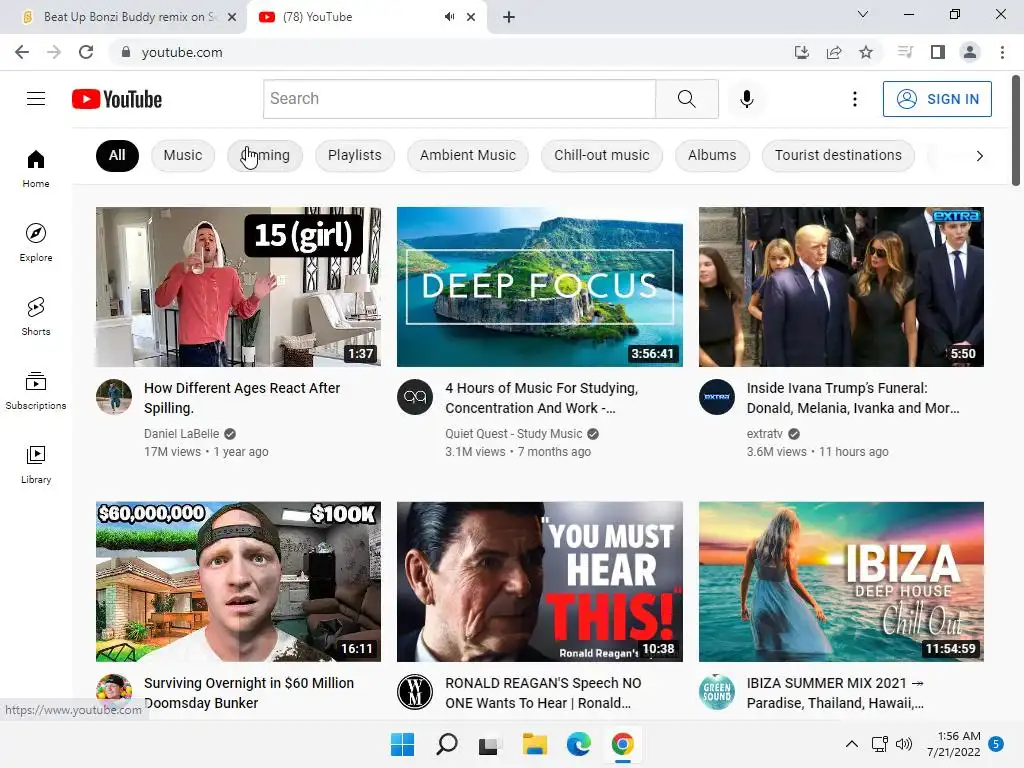1024x768 pixels.
Task: Click the extratv channel avatar
Action: coord(716,396)
